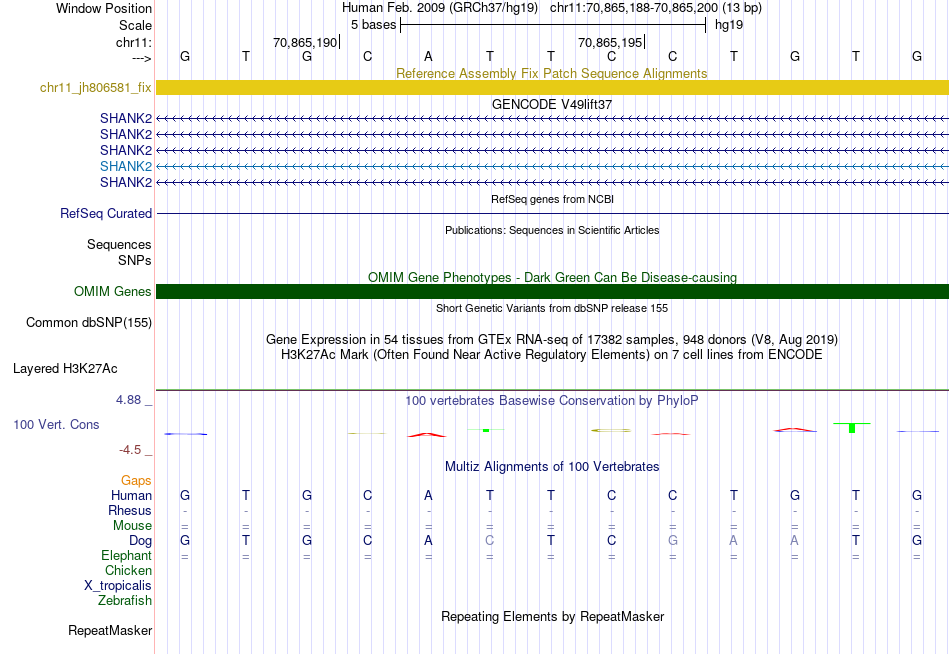Open the GTEx Gene Expression track title

pyautogui.click(x=552, y=339)
